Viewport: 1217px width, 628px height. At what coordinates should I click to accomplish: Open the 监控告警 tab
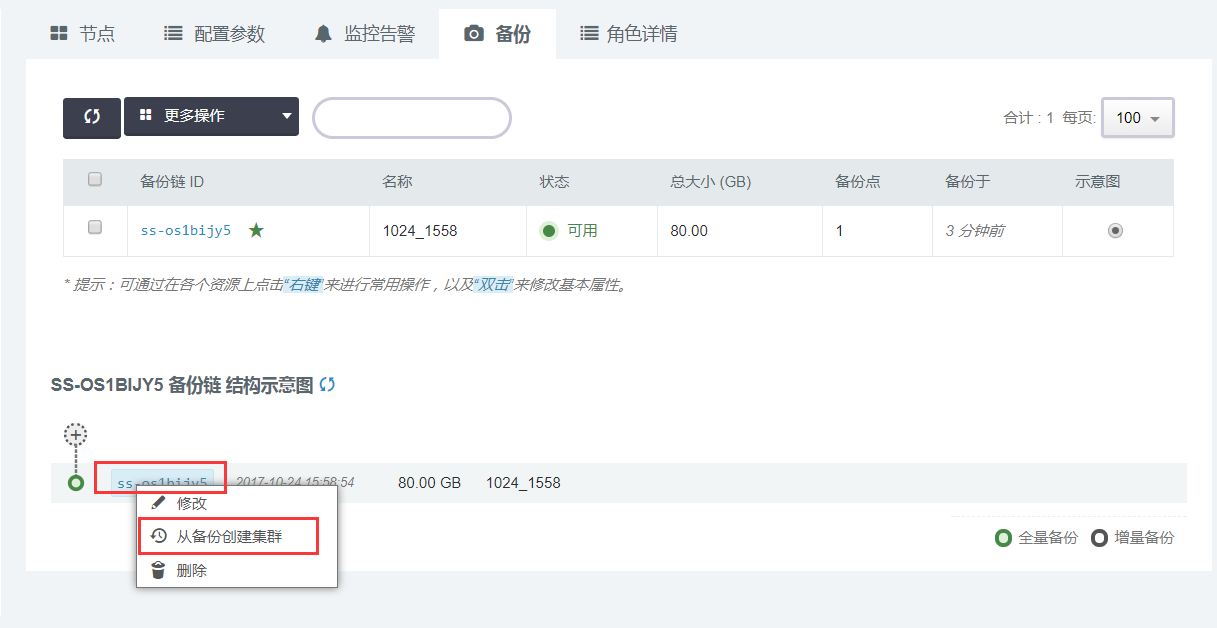click(x=363, y=34)
